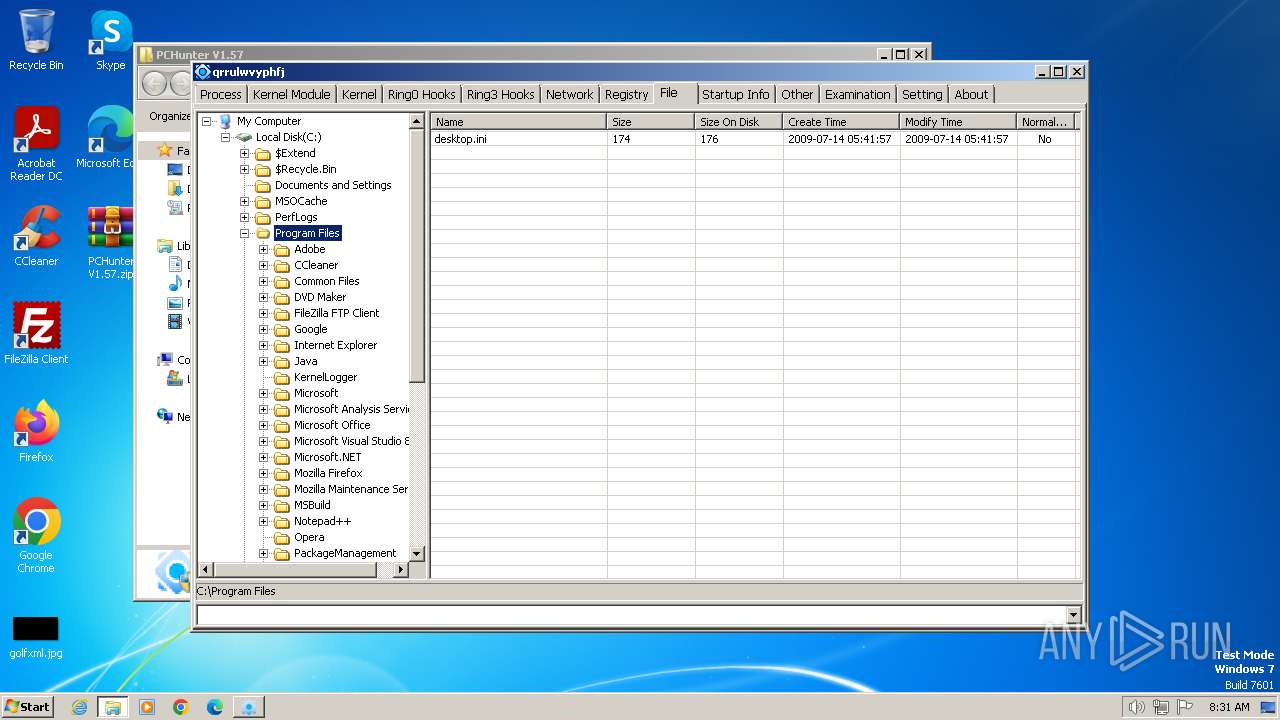Launch Google Chrome from the desktop
The image size is (1280, 720).
point(36,536)
